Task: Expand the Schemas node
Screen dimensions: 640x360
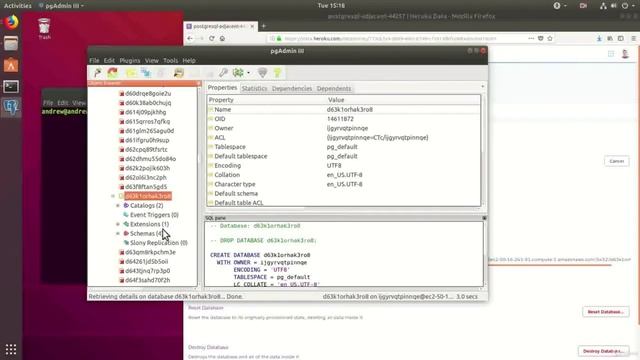Action: 118,233
